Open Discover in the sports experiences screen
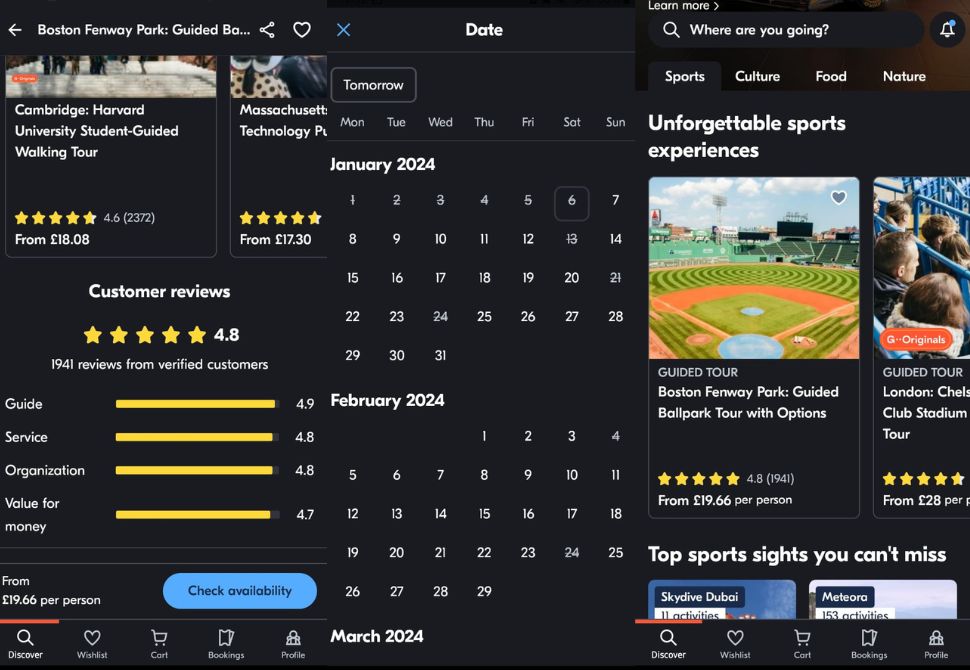970x670 pixels. [668, 644]
